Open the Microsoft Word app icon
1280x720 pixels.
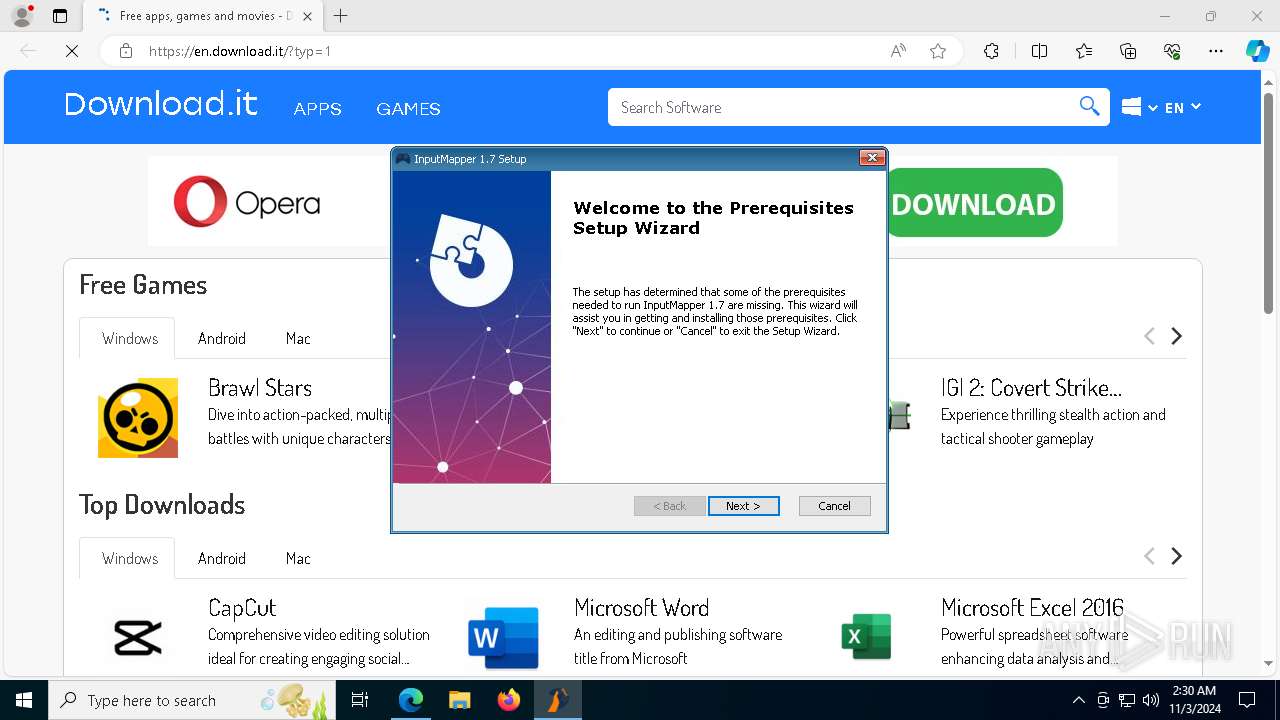504,637
